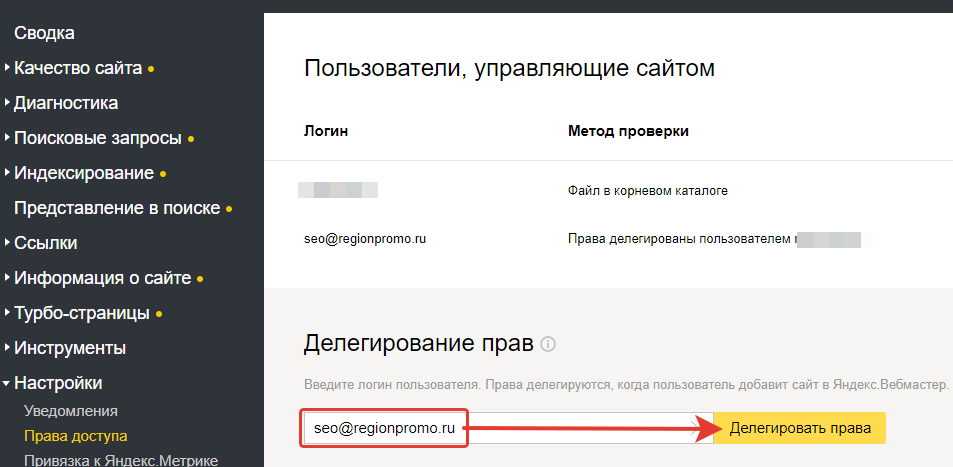Click the yellow dot beside Информация о сайте
The width and height of the screenshot is (953, 467).
point(200,280)
